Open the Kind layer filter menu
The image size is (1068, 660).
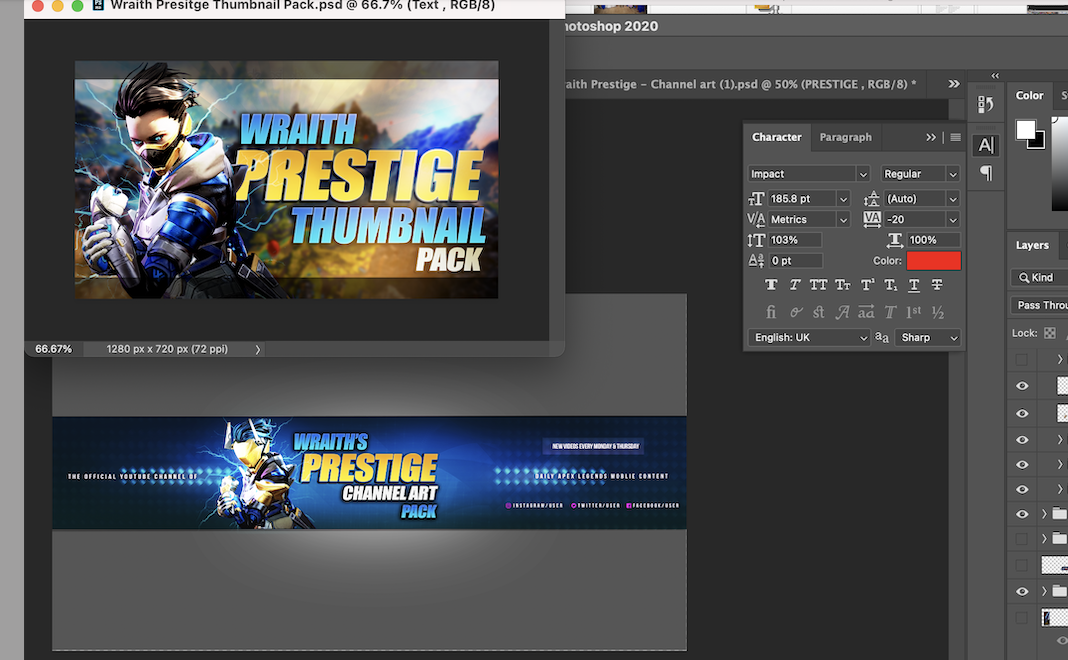click(1039, 277)
